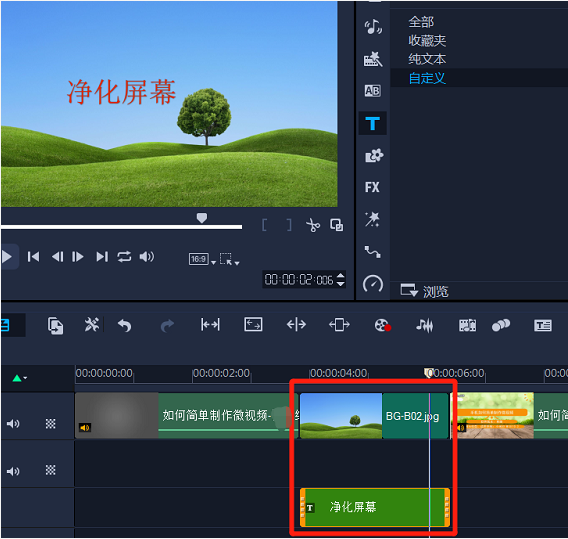Click the copy/replace media toolbar icon

coord(55,325)
